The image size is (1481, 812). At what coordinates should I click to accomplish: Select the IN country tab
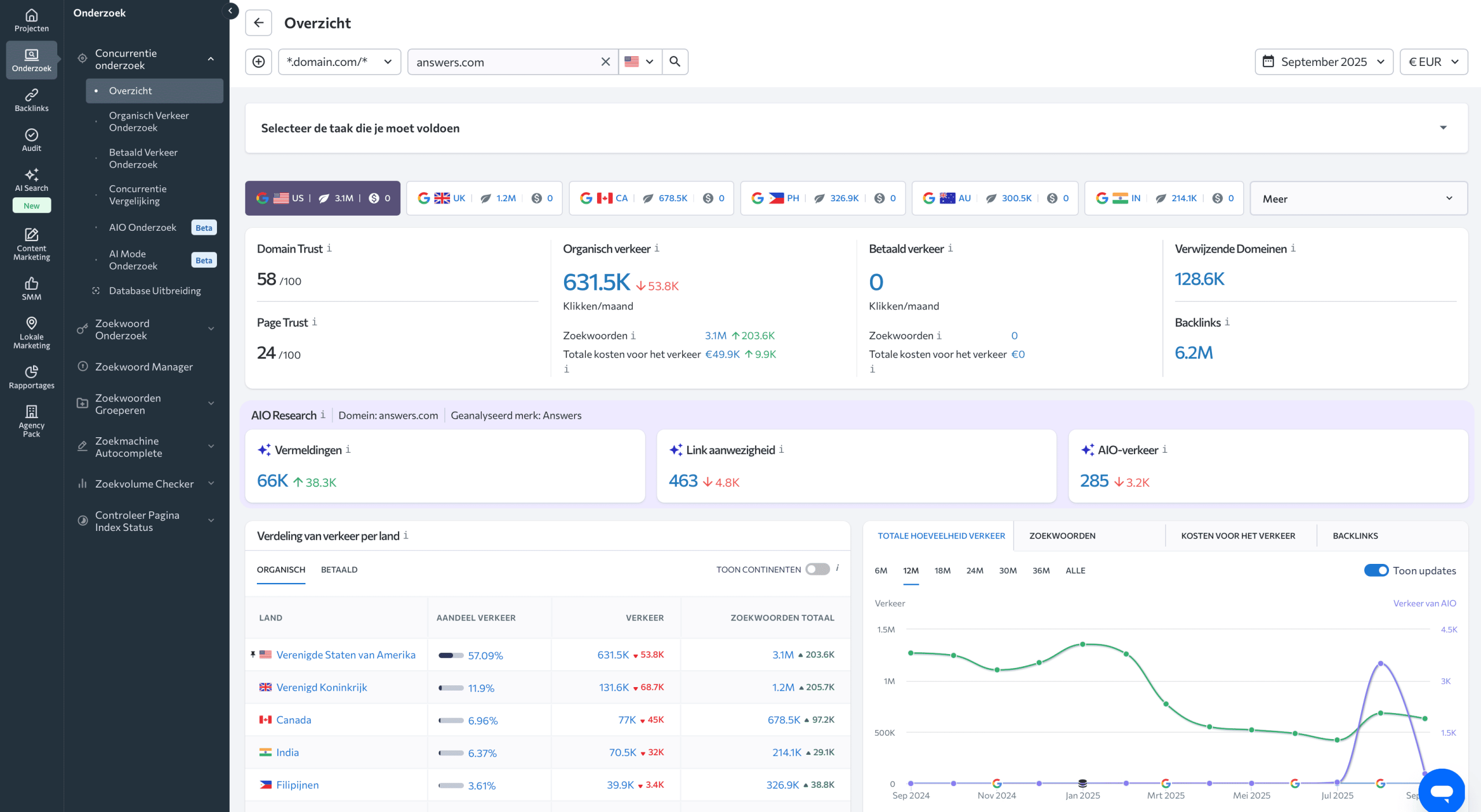[x=1163, y=198]
